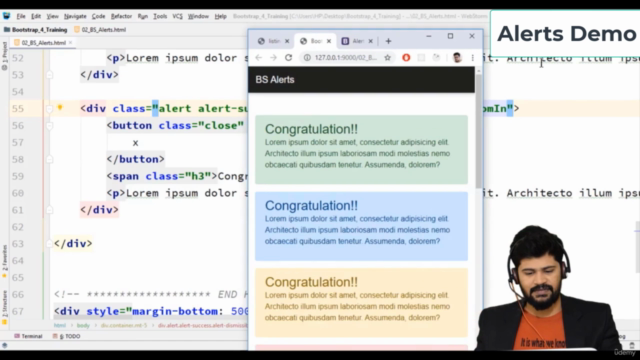Click tool windows quick access icon in status bar
Image resolution: width=640 pixels, height=360 pixels.
(4, 345)
